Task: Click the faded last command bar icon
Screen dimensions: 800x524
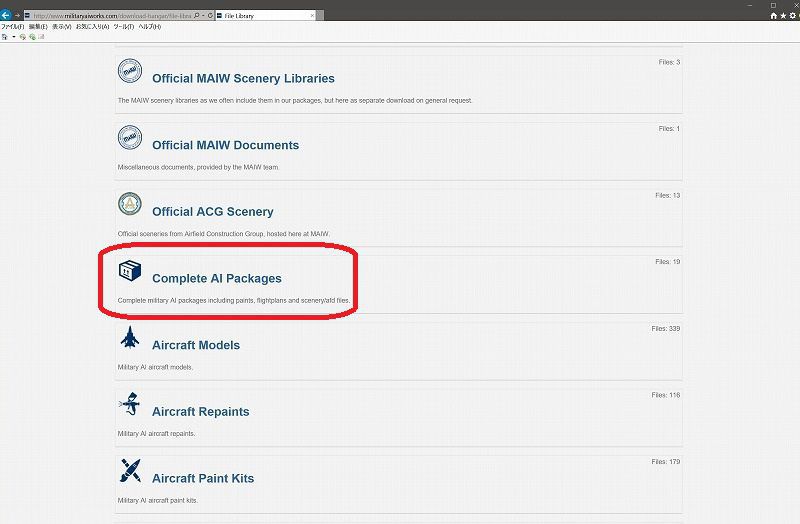Action: [x=41, y=37]
